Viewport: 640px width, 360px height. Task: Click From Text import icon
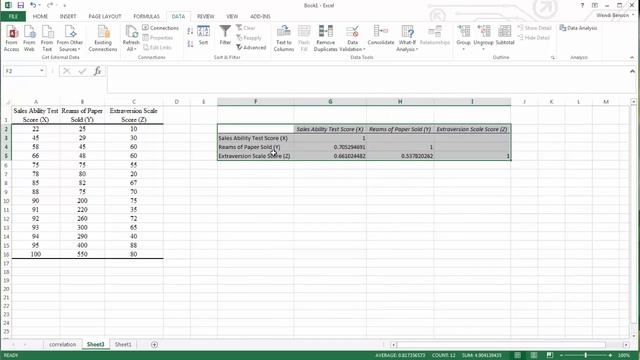point(47,38)
